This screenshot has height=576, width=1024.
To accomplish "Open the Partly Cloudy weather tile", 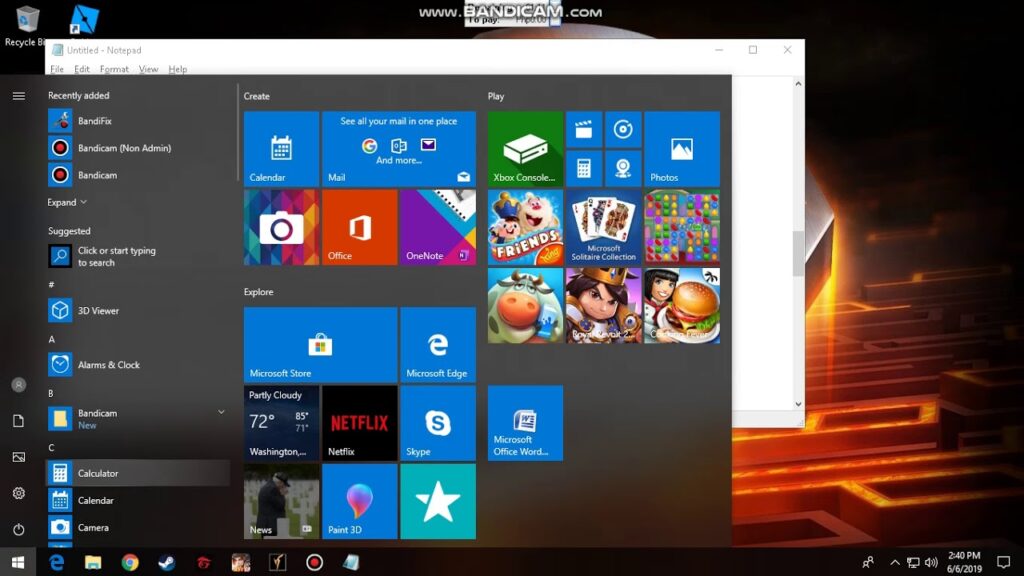I will 281,423.
